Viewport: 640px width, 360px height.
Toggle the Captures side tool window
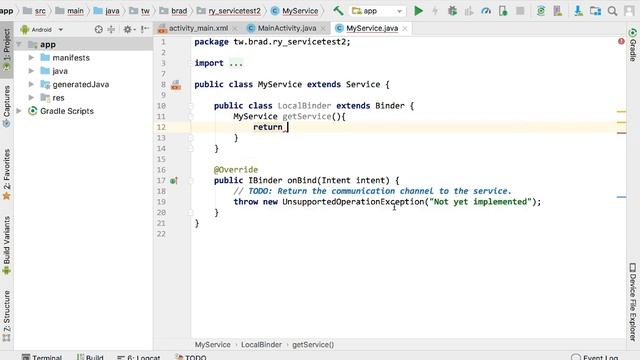click(x=7, y=106)
